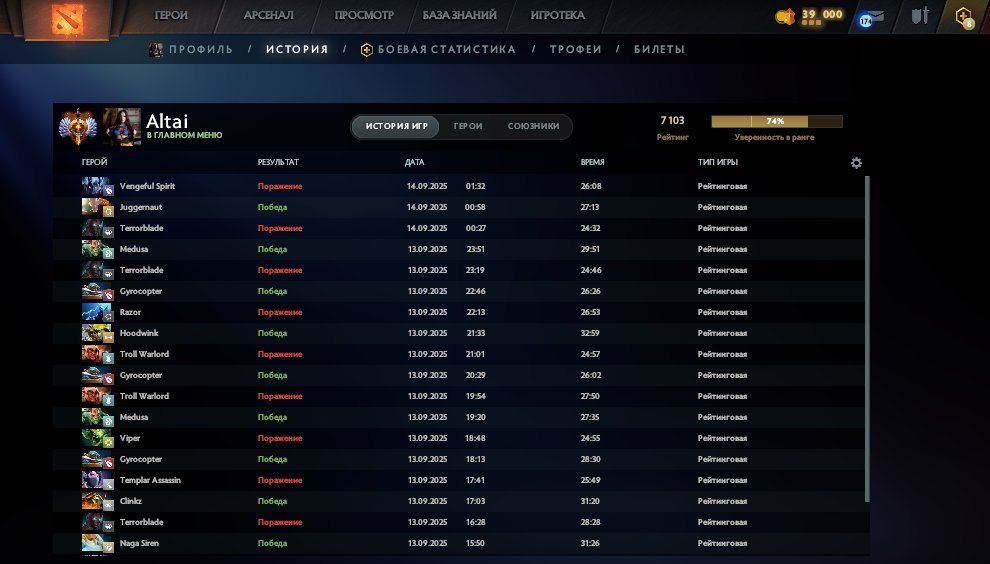Open the АРСЕНАЛ top menu
This screenshot has width=990, height=564.
268,16
